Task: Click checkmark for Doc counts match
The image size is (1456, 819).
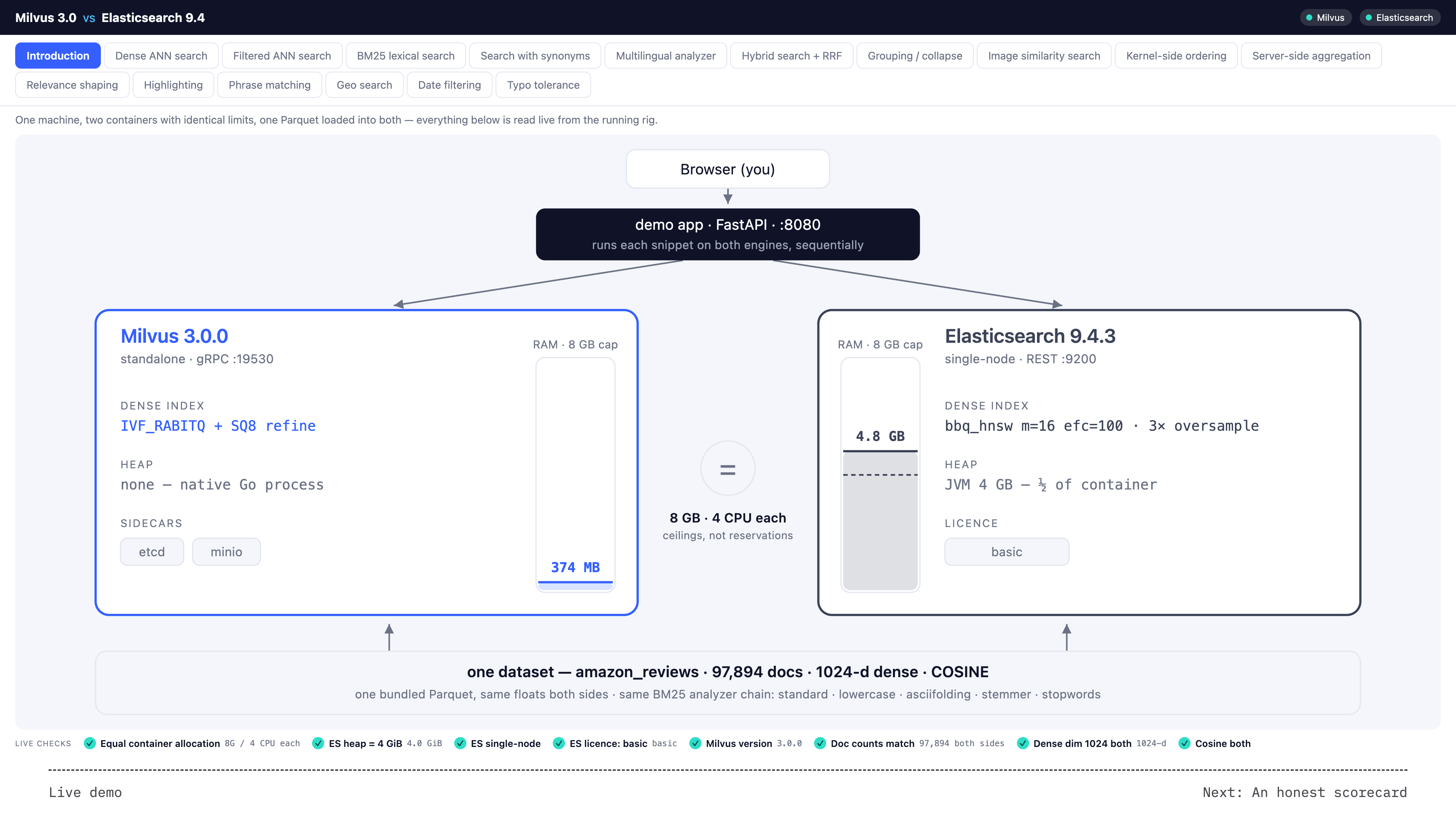Action: tap(820, 743)
